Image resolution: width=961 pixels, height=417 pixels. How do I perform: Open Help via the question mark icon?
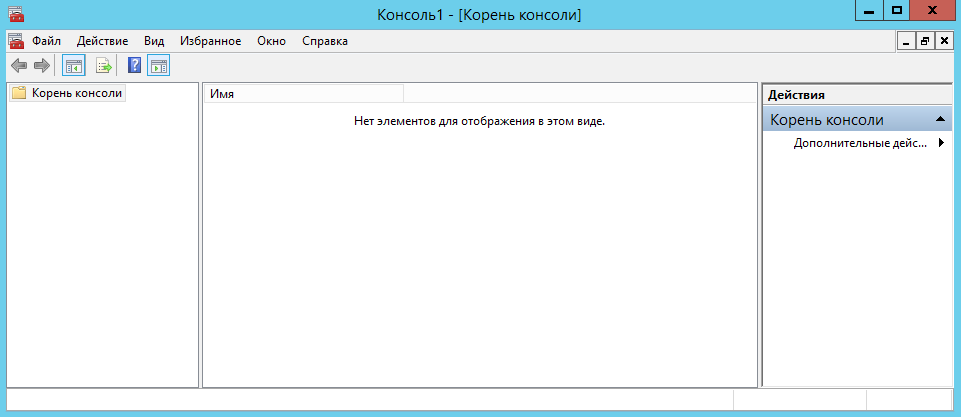[134, 66]
